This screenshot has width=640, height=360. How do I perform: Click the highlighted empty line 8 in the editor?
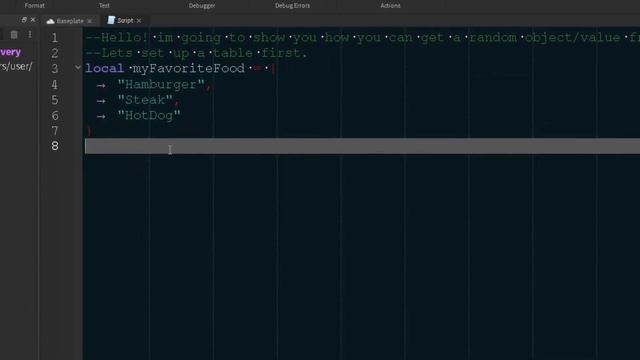362,146
